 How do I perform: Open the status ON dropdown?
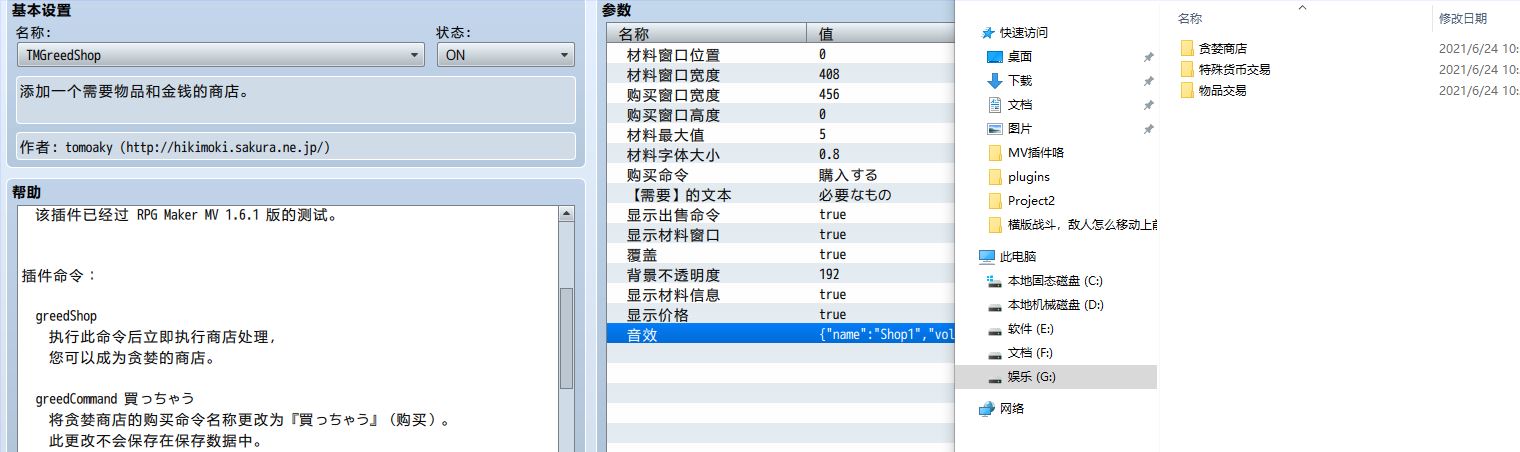coord(505,56)
